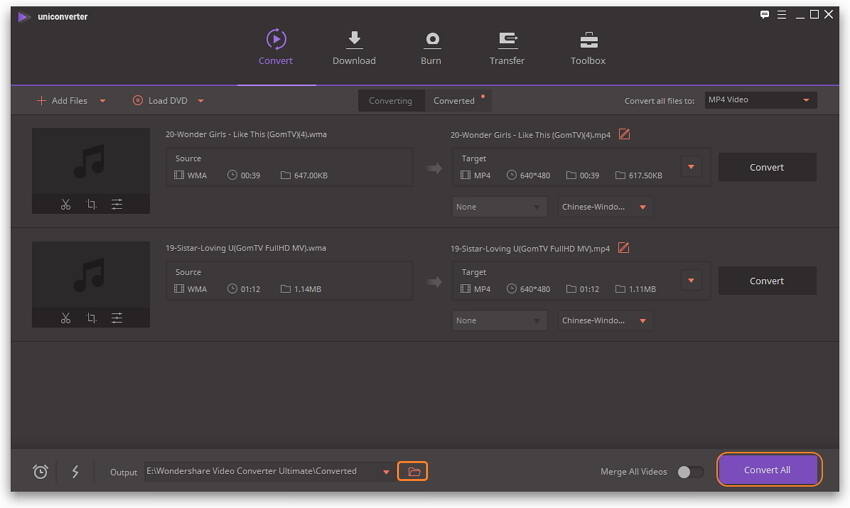Click the Convert All button
Screen dimensions: 850x508
pos(768,470)
